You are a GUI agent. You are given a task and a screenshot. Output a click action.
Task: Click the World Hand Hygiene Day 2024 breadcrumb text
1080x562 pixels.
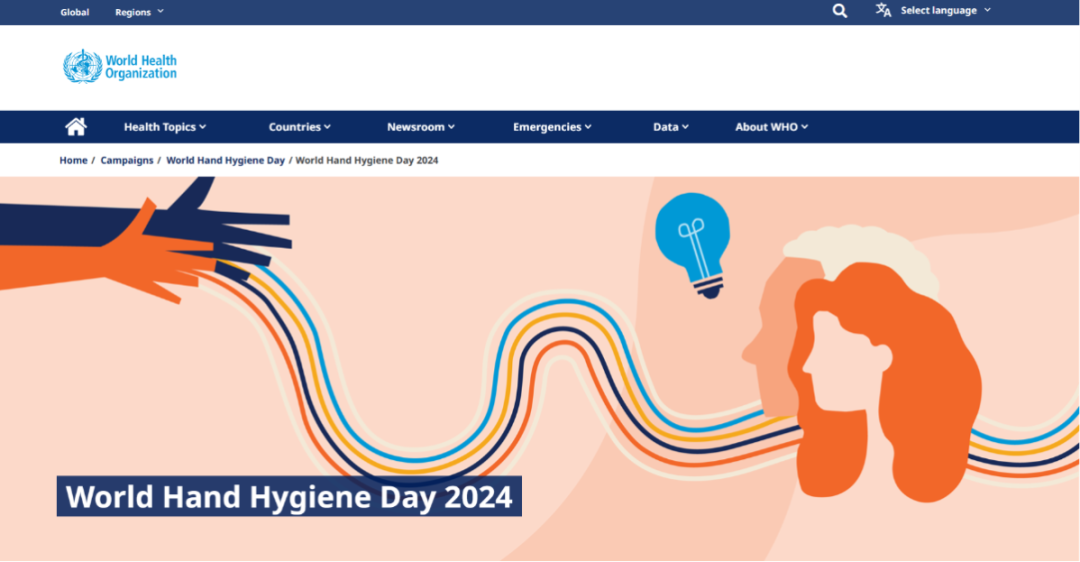pyautogui.click(x=366, y=160)
